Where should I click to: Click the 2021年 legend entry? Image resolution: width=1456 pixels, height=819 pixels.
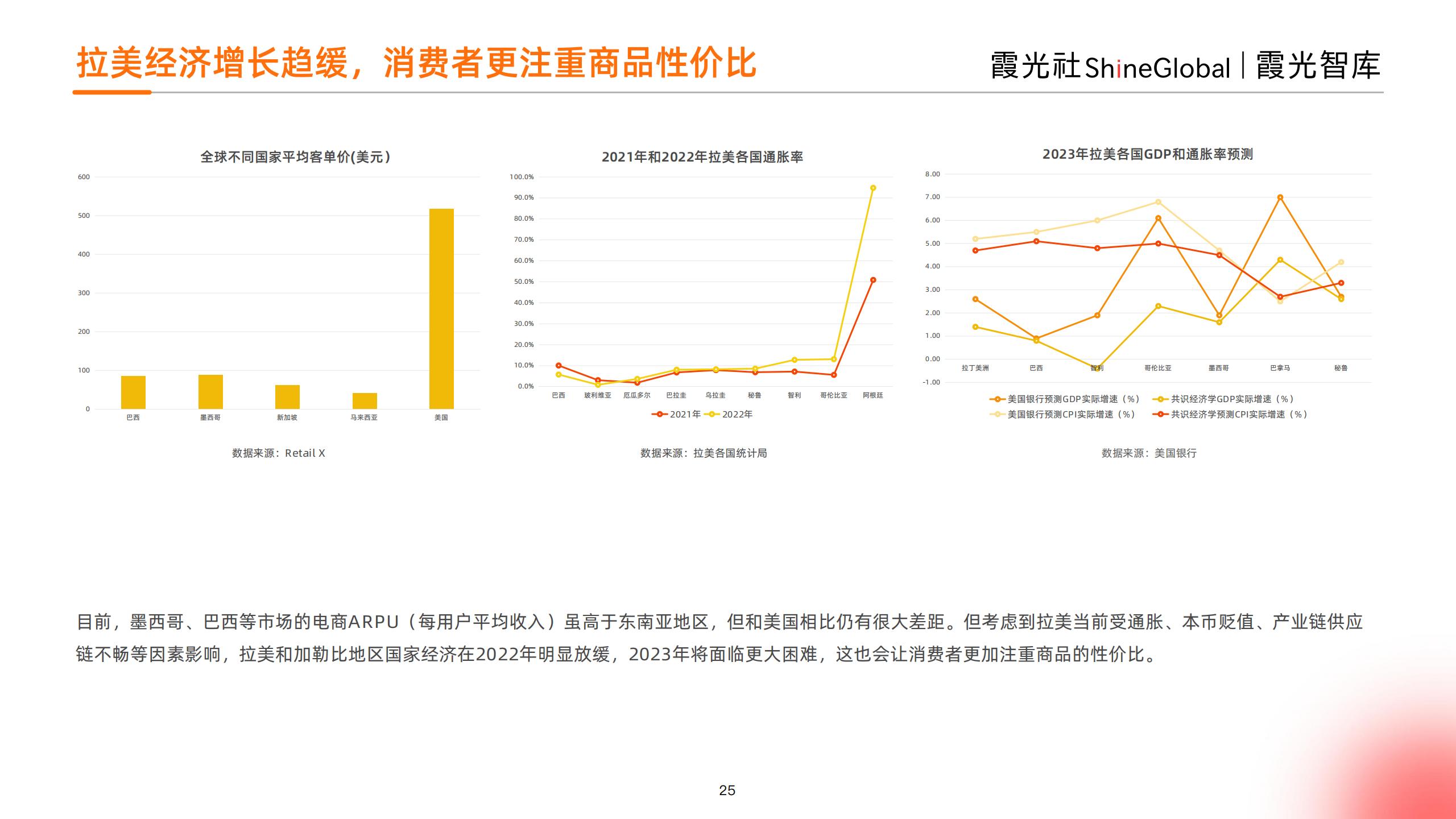point(676,415)
